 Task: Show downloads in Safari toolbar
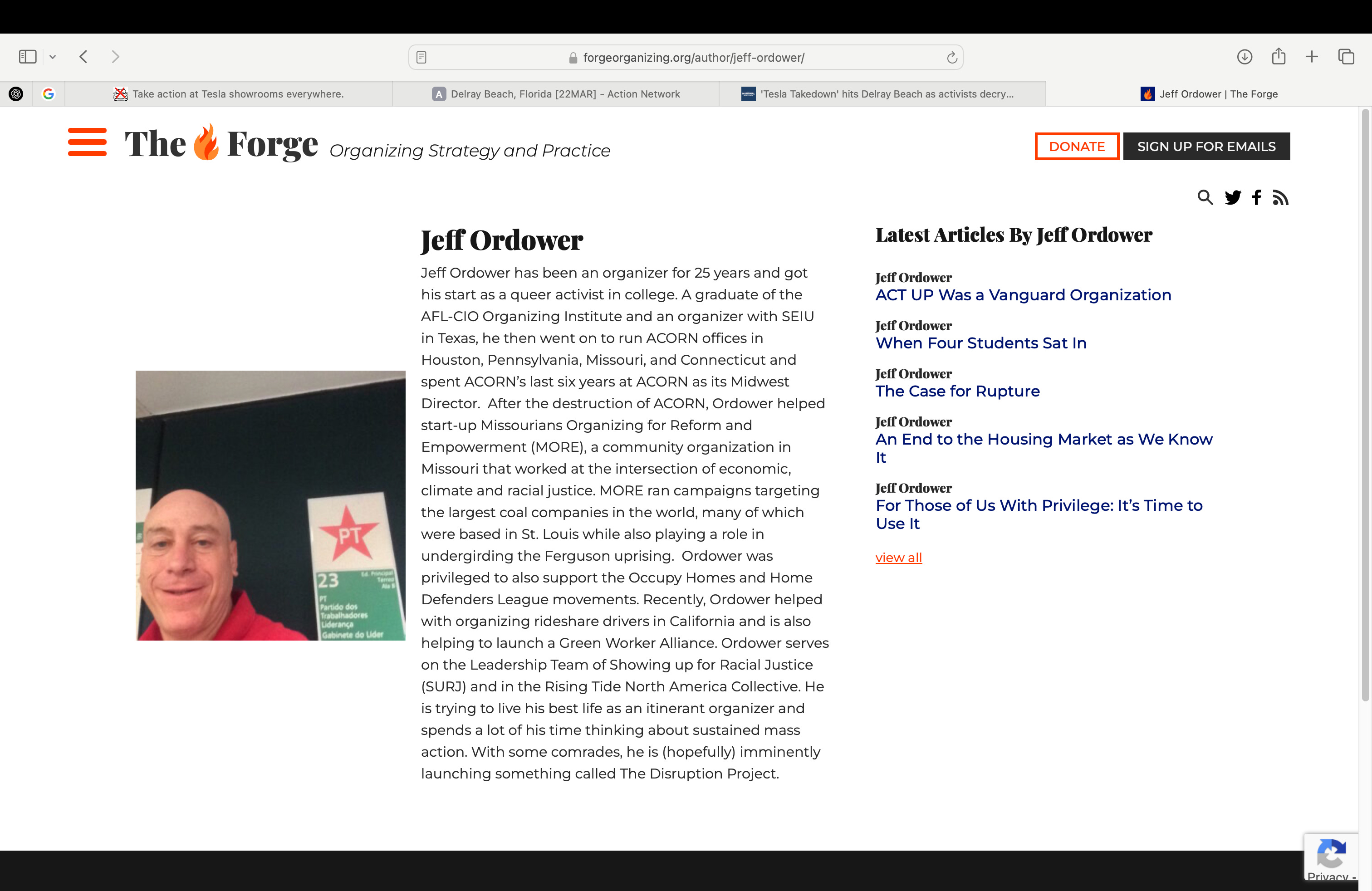tap(1244, 56)
